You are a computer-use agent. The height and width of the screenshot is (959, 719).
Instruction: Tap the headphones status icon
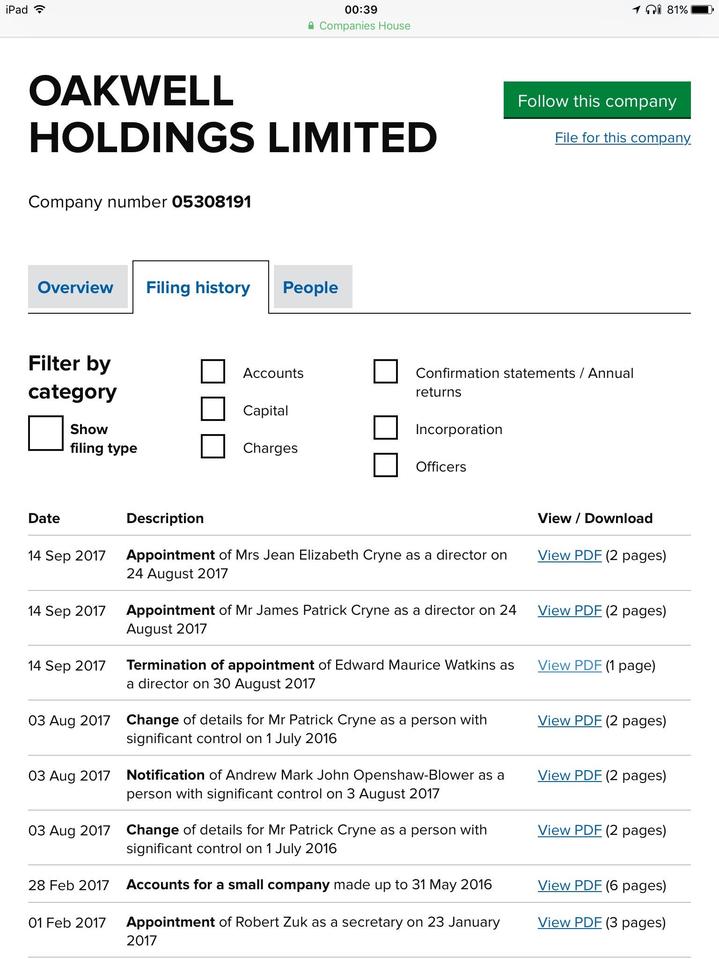pos(654,9)
